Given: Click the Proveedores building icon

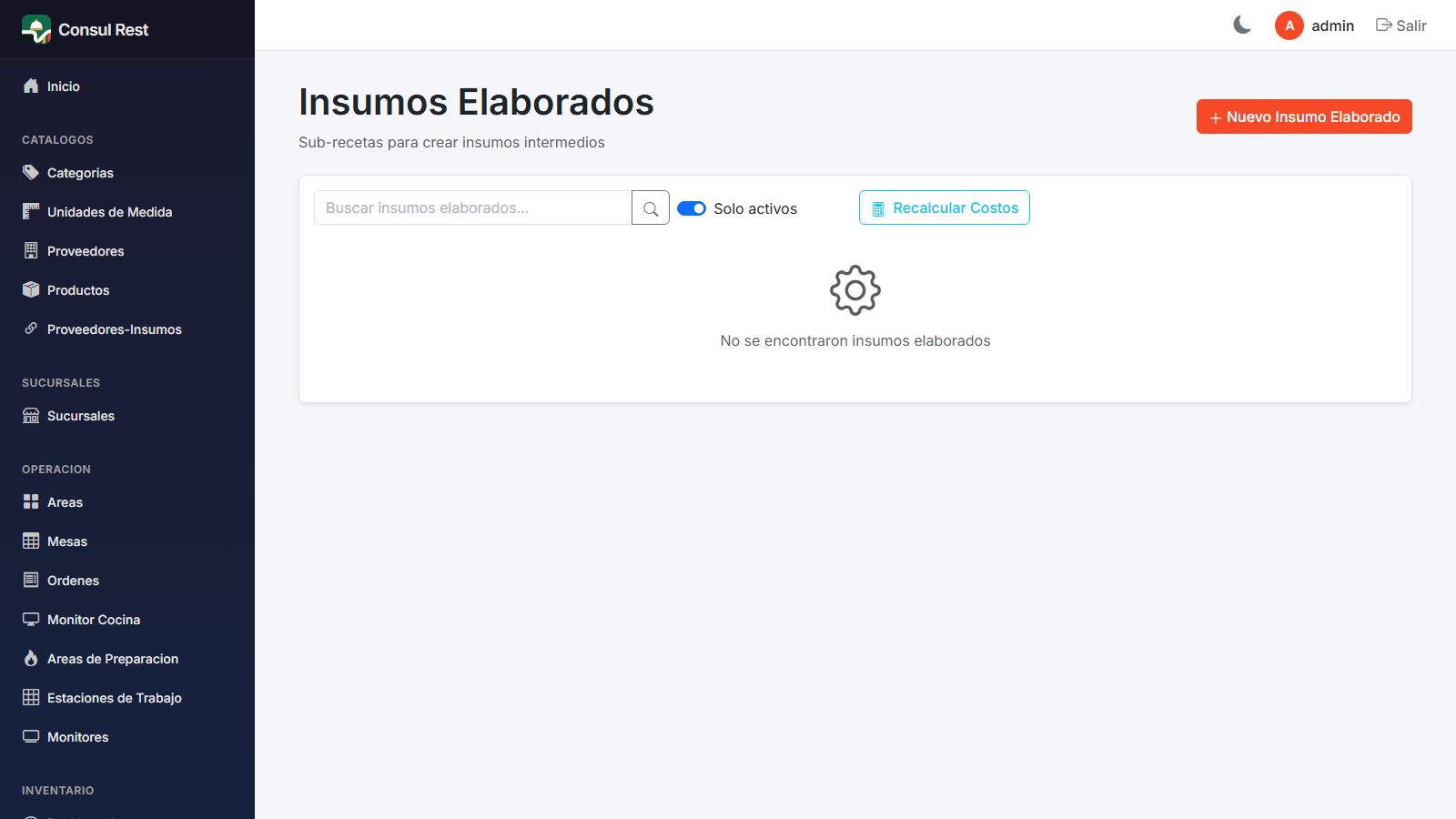Looking at the screenshot, I should point(31,250).
